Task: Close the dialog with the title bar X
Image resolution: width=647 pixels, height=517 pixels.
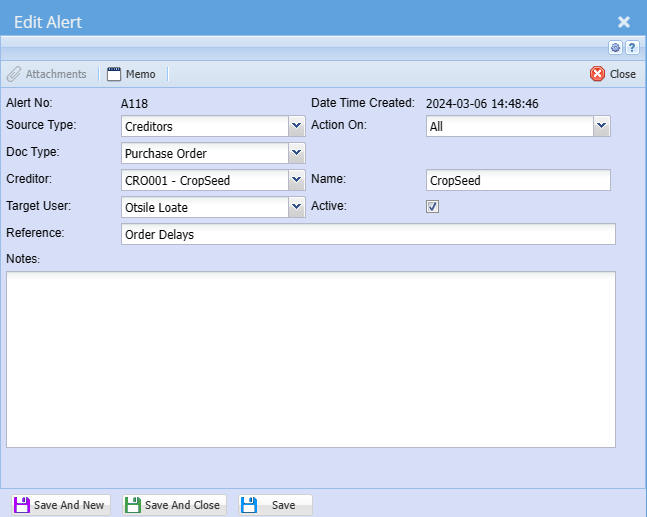Action: [624, 21]
